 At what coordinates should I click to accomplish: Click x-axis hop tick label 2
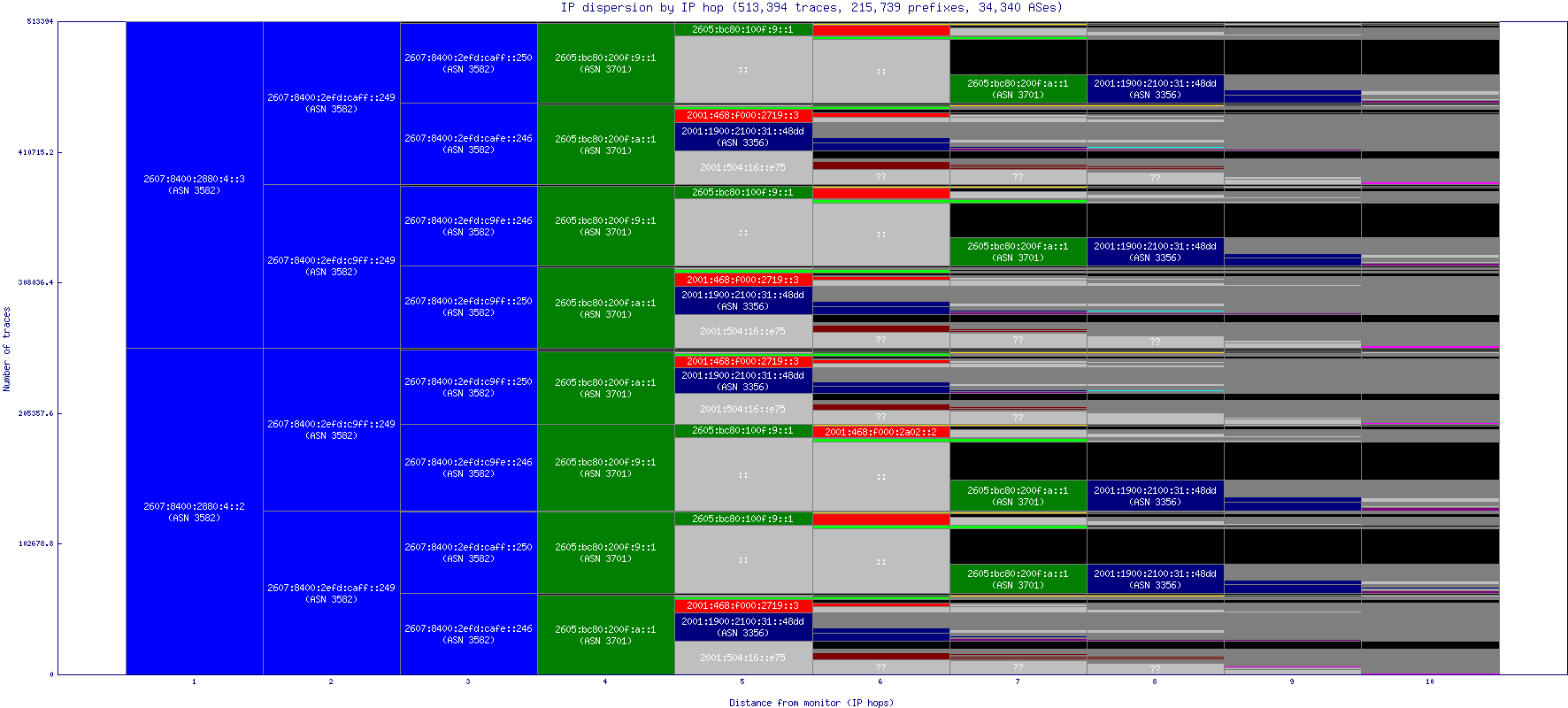[331, 681]
